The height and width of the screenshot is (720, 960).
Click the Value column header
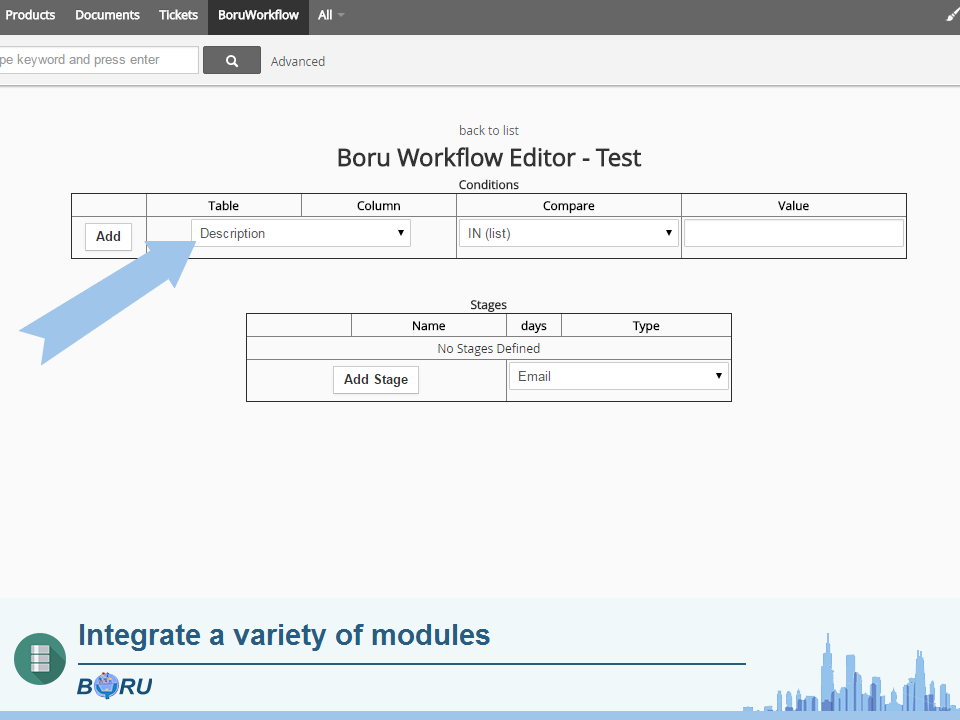pyautogui.click(x=793, y=206)
